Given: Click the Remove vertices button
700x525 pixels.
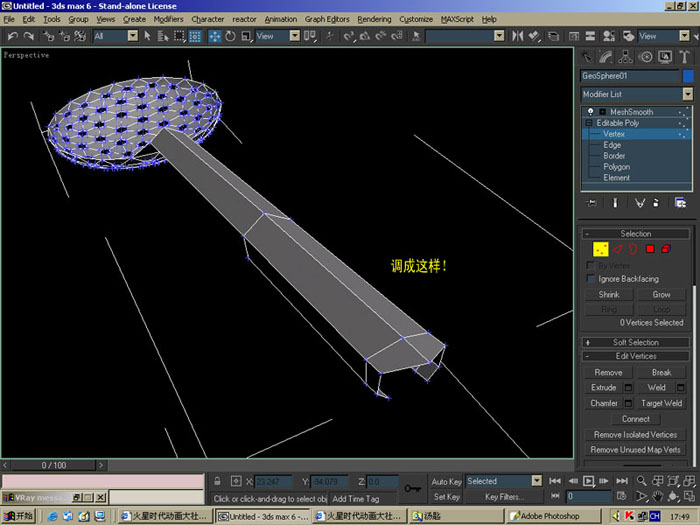Looking at the screenshot, I should pyautogui.click(x=608, y=372).
